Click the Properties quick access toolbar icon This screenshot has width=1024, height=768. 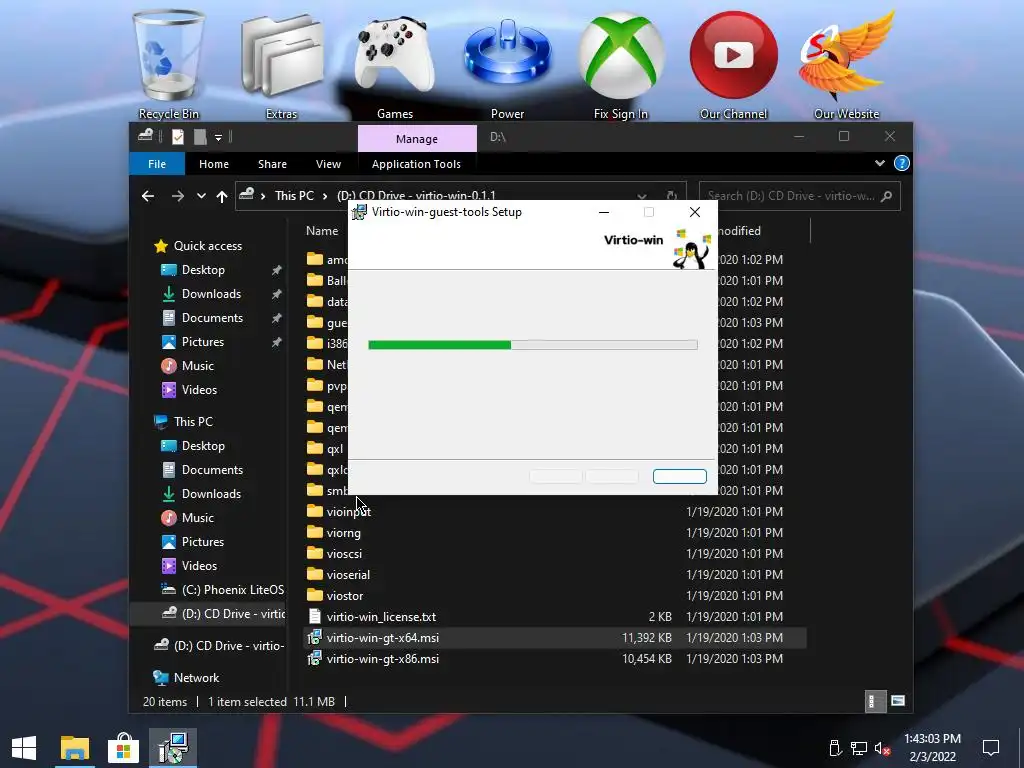[178, 136]
